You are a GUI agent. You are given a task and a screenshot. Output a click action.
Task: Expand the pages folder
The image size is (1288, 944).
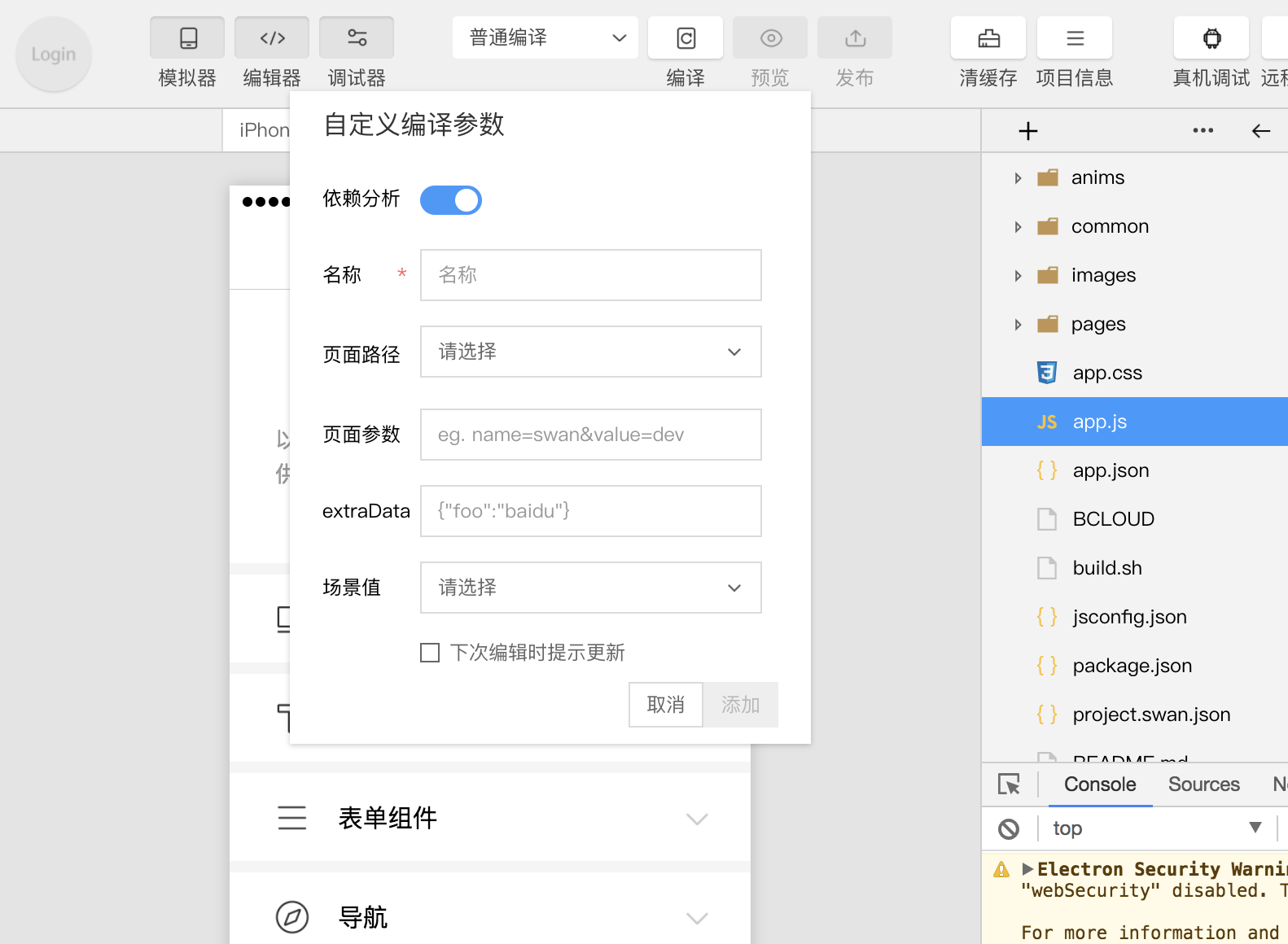[x=1019, y=325]
